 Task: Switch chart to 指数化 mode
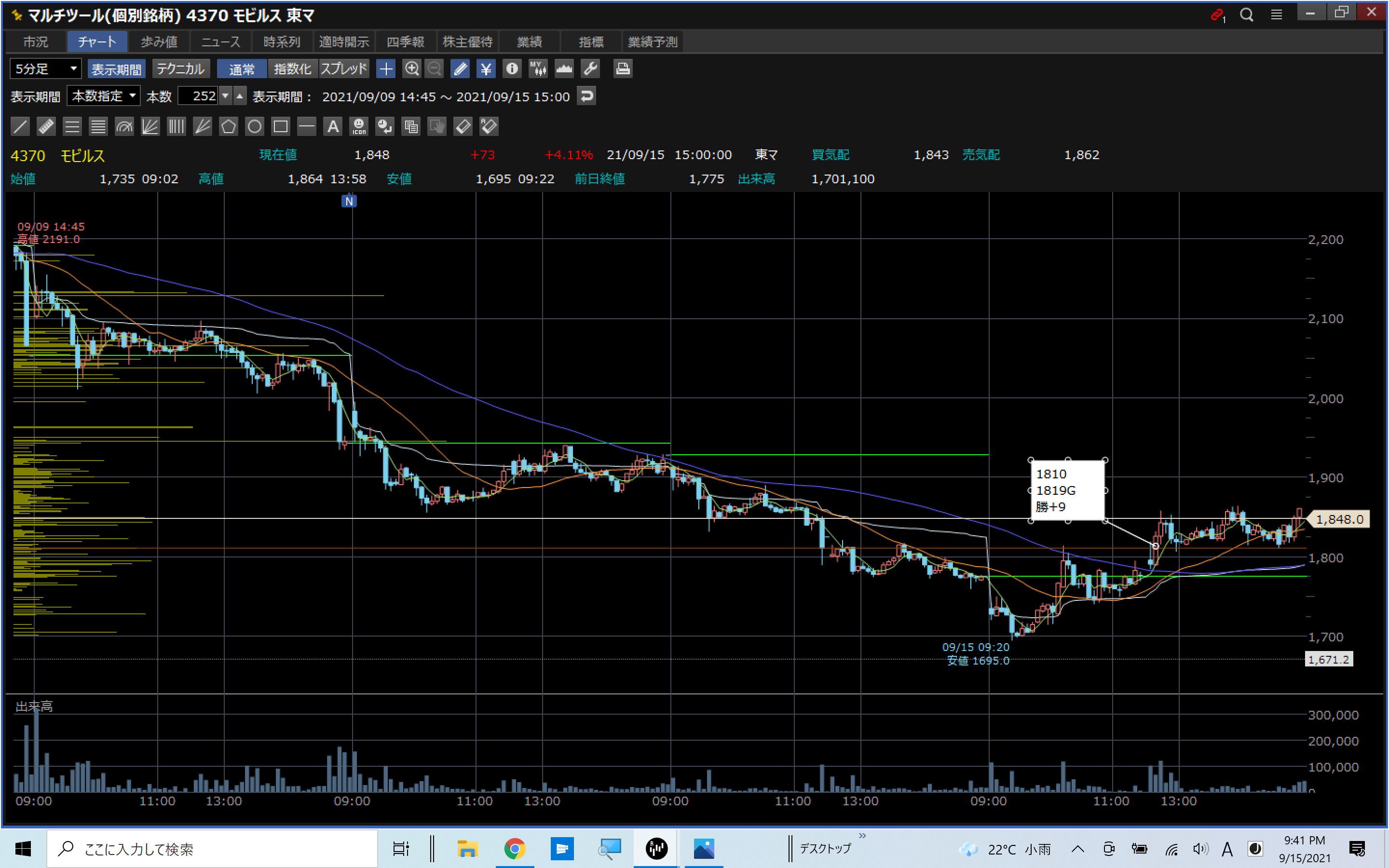tap(292, 69)
